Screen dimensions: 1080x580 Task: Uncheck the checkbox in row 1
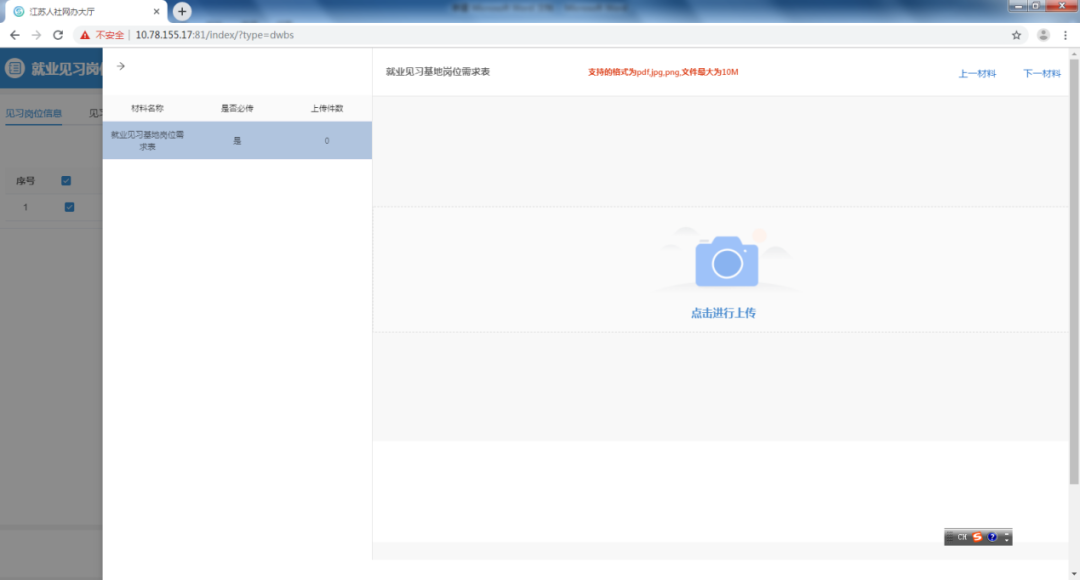[69, 207]
